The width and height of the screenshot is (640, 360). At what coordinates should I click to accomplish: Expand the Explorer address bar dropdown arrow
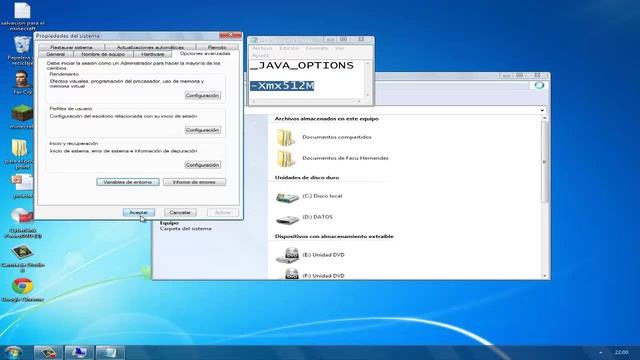(x=542, y=110)
